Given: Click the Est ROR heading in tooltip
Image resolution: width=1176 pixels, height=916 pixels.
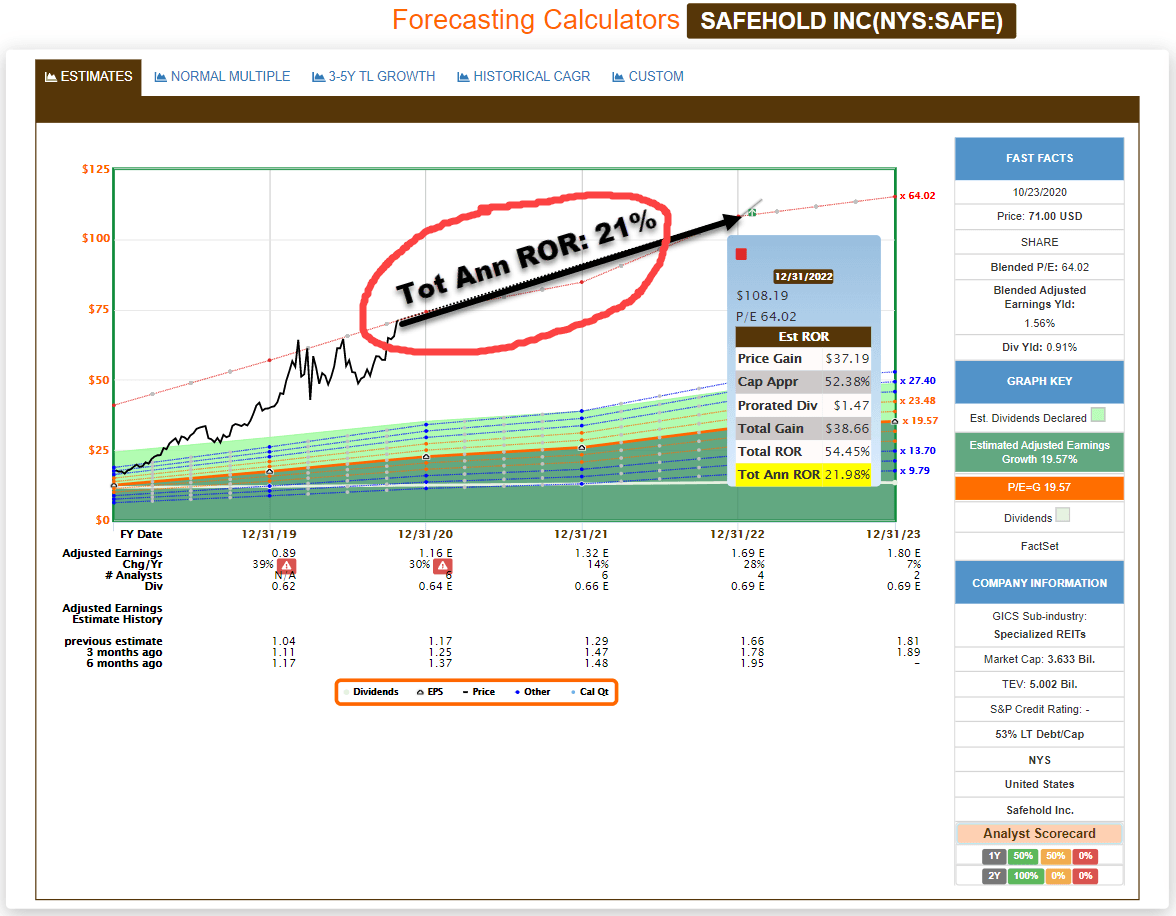Looking at the screenshot, I should (x=803, y=337).
